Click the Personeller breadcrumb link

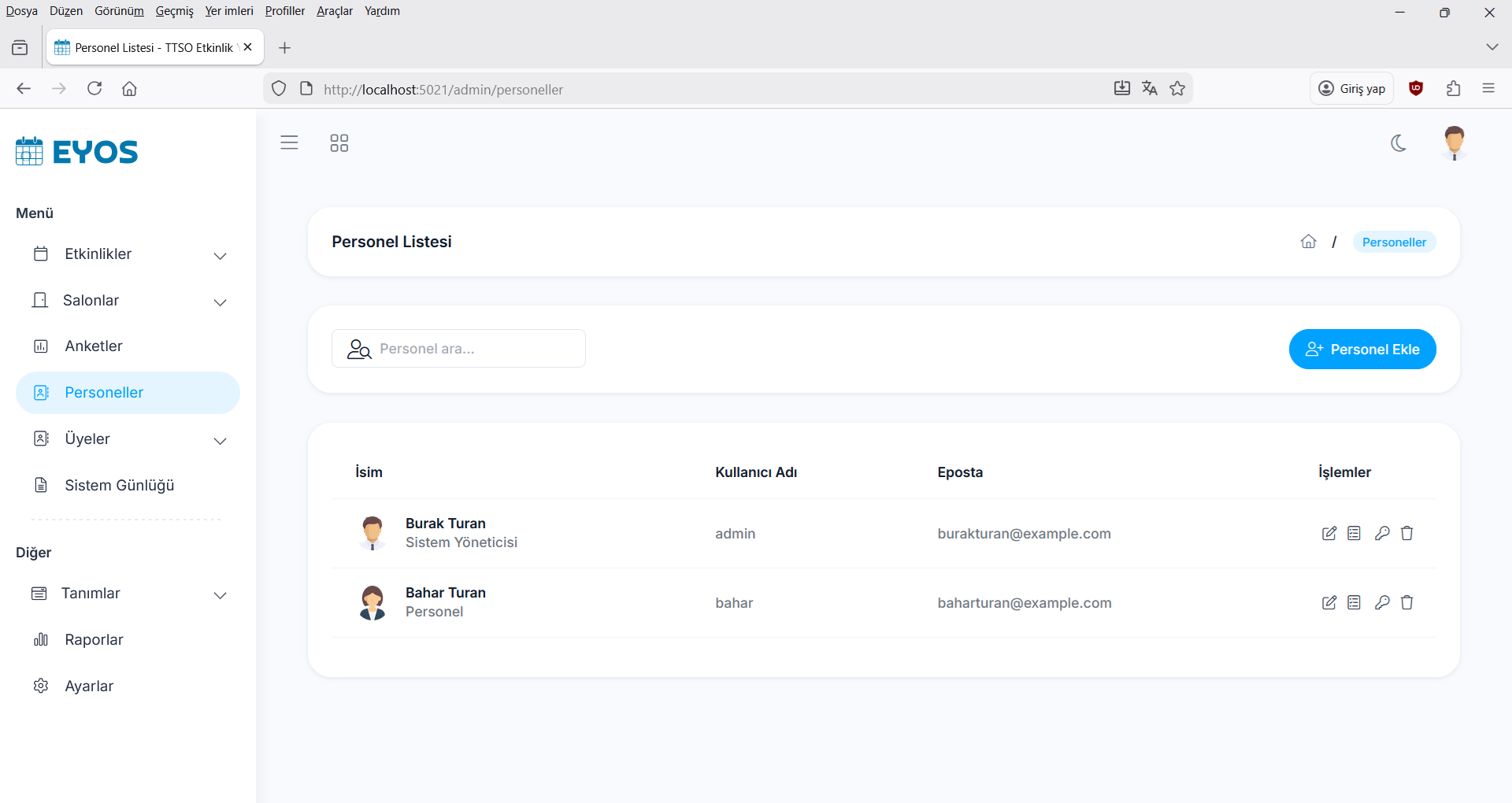1393,242
